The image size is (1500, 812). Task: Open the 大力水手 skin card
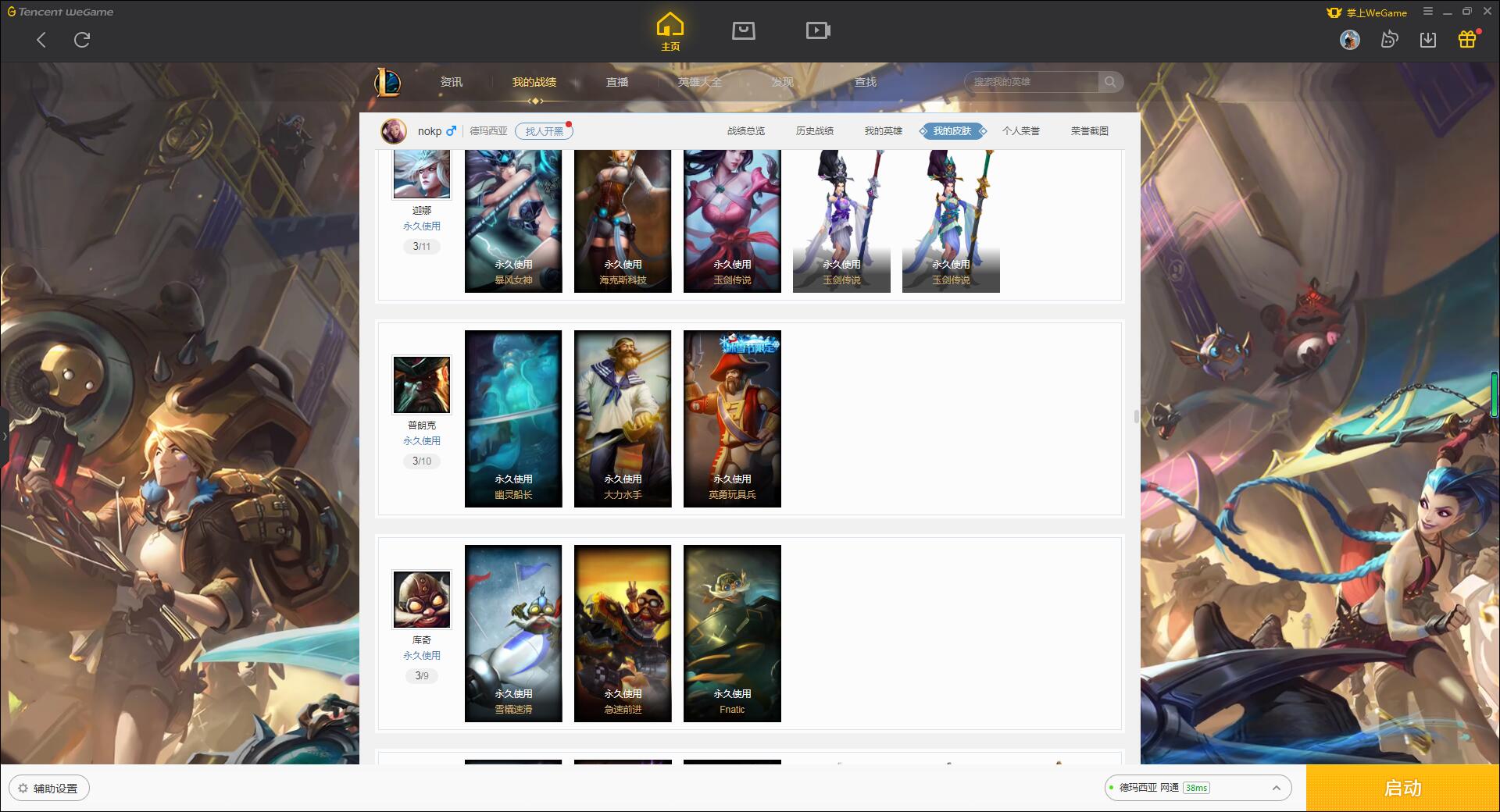pyautogui.click(x=623, y=418)
